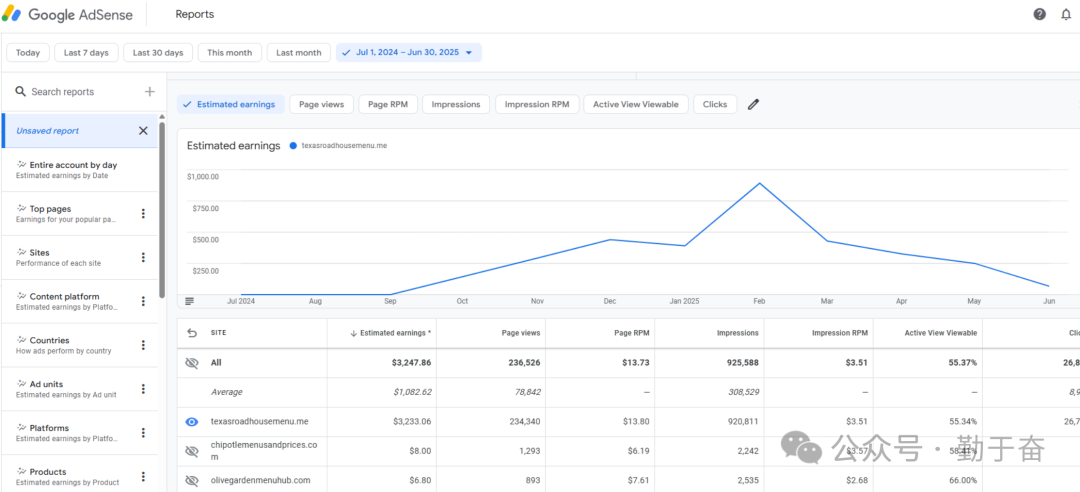Open the Unsaved report tab
This screenshot has height=492, width=1080.
click(x=80, y=131)
